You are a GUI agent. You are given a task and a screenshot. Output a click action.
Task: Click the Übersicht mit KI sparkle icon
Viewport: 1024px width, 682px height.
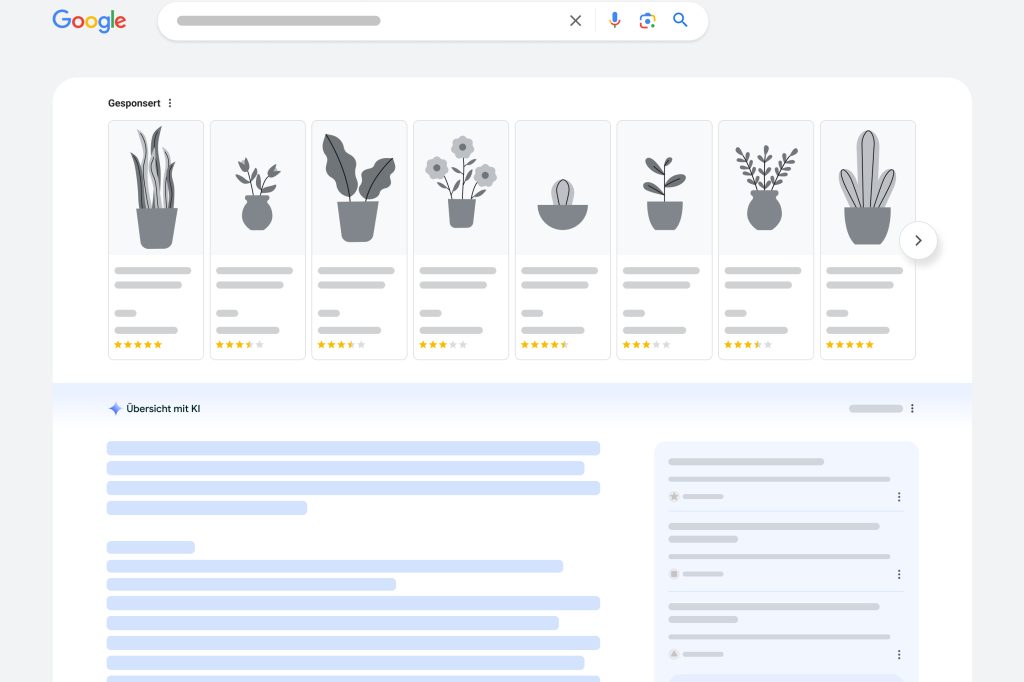(x=115, y=409)
